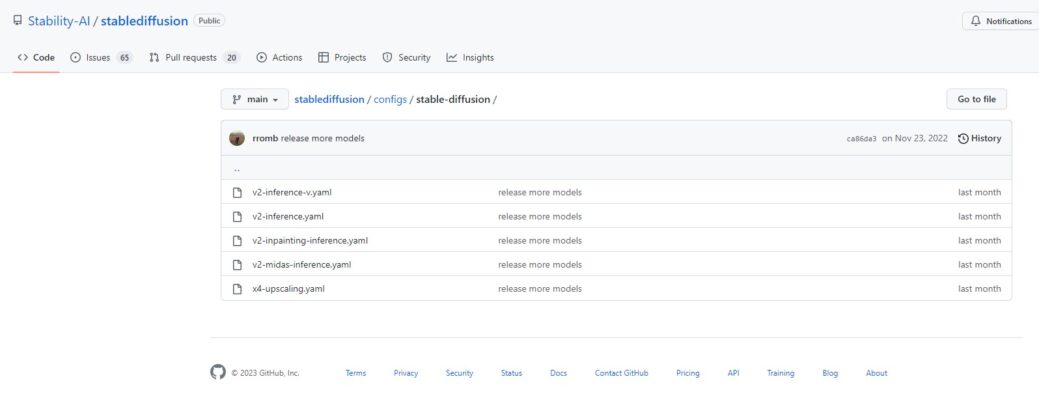Open the Docs footer link

click(x=559, y=373)
